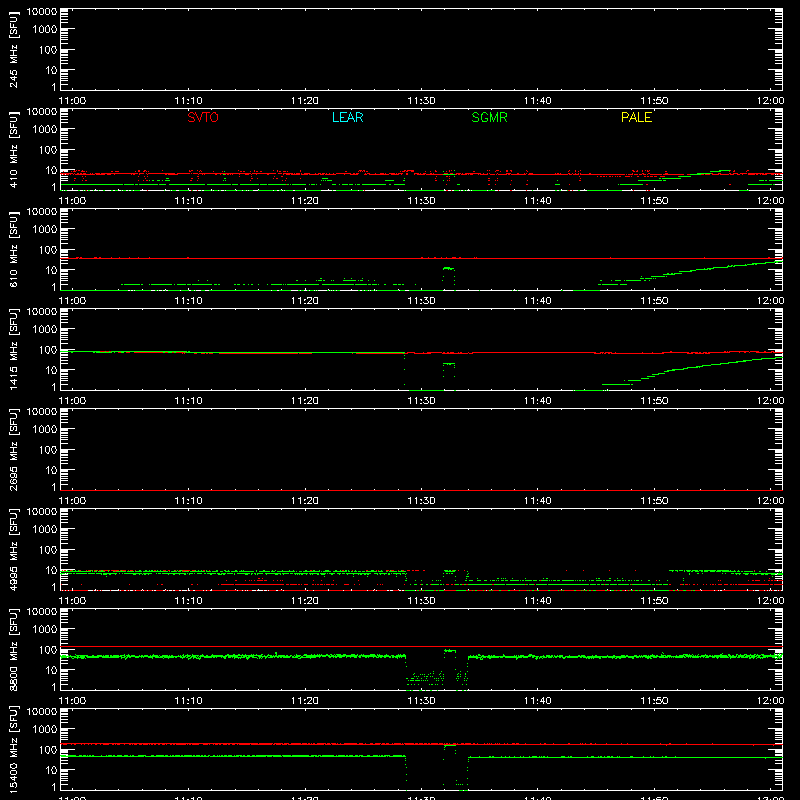Click the 100 tick label on the 4995 MHz axis

tap(48, 549)
